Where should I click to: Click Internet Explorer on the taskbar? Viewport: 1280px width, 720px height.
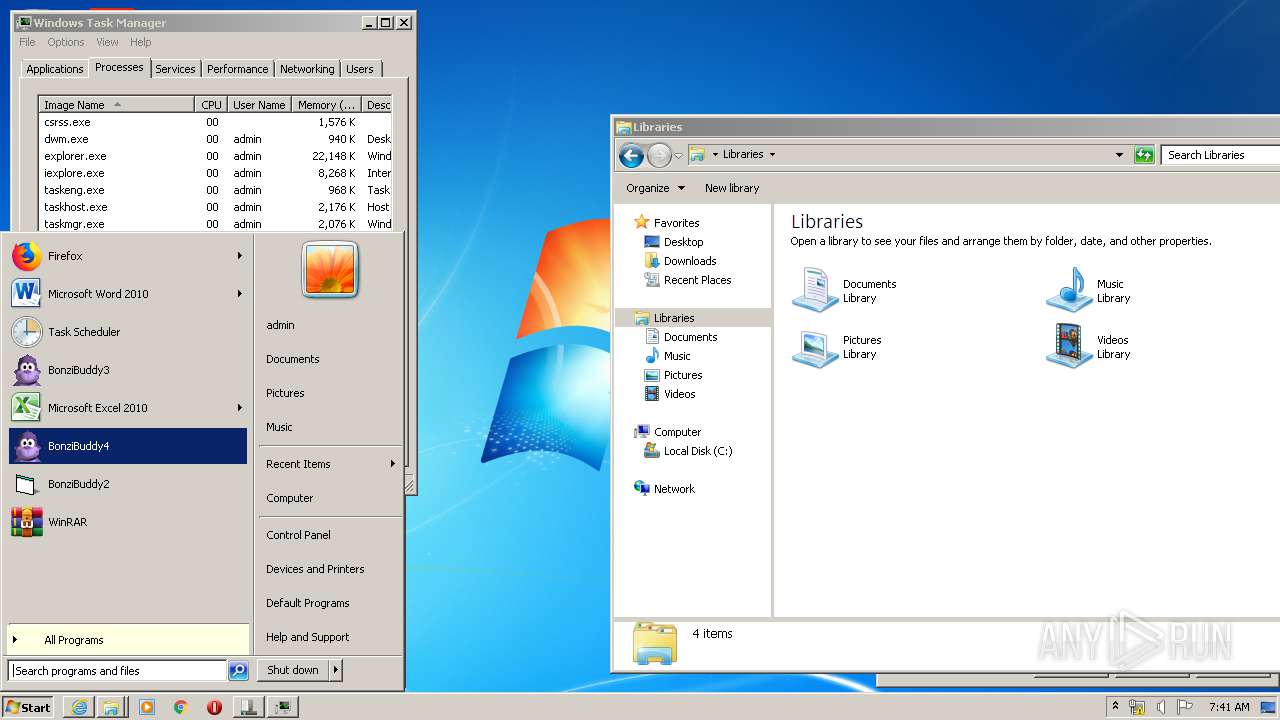pyautogui.click(x=79, y=707)
